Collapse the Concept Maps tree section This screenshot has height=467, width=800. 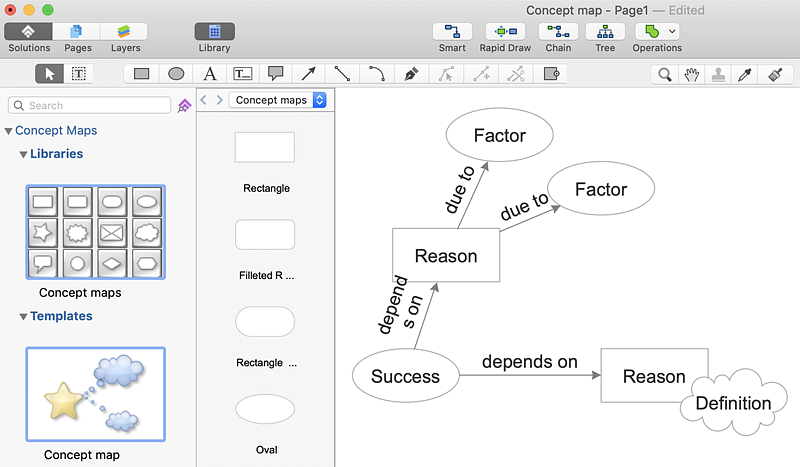pos(9,131)
